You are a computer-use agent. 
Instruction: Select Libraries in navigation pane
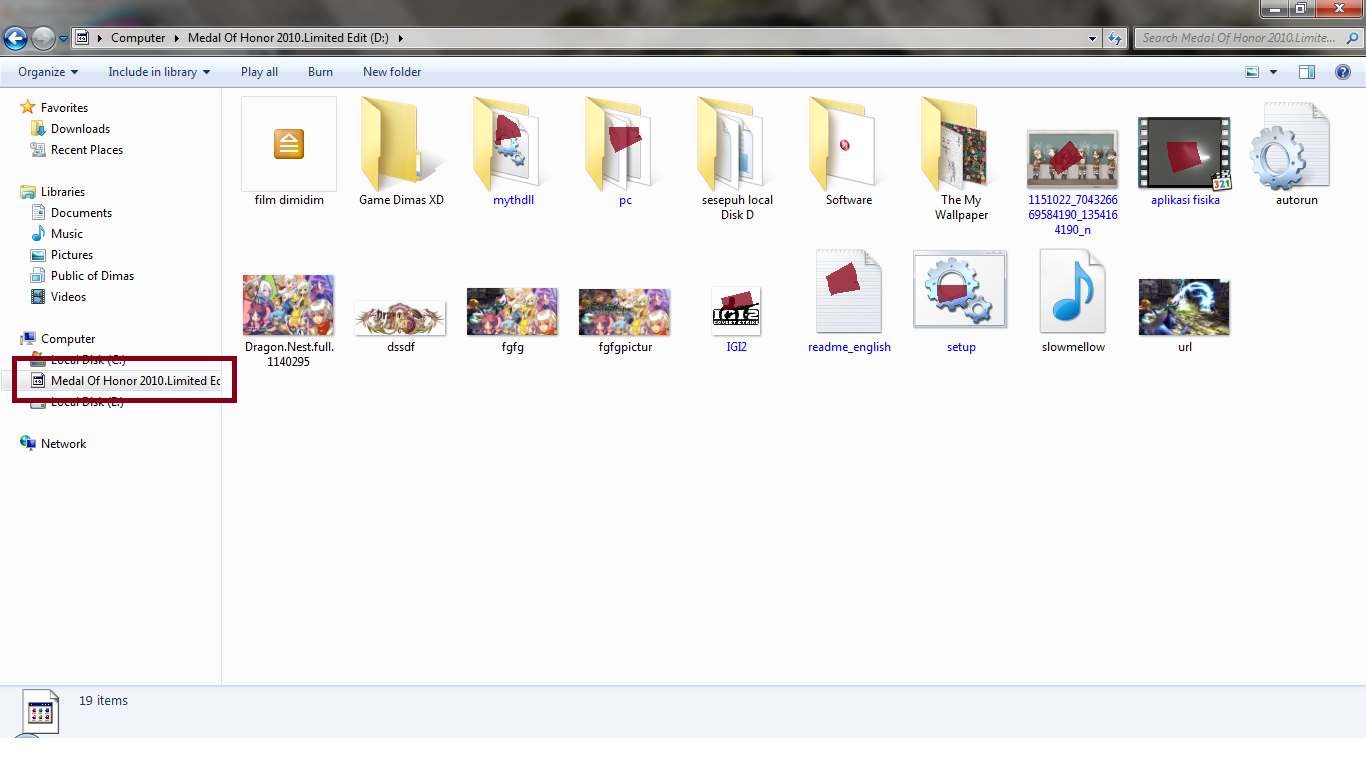63,192
